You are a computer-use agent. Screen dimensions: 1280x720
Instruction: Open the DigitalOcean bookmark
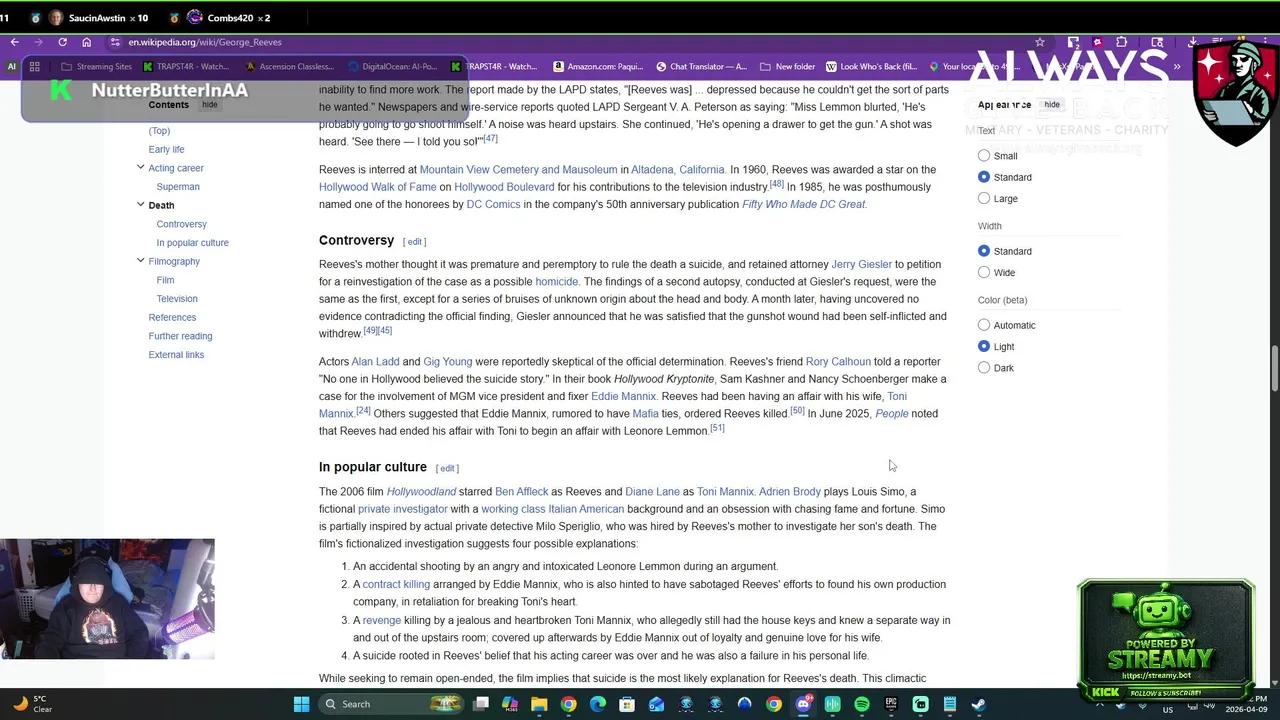click(391, 67)
